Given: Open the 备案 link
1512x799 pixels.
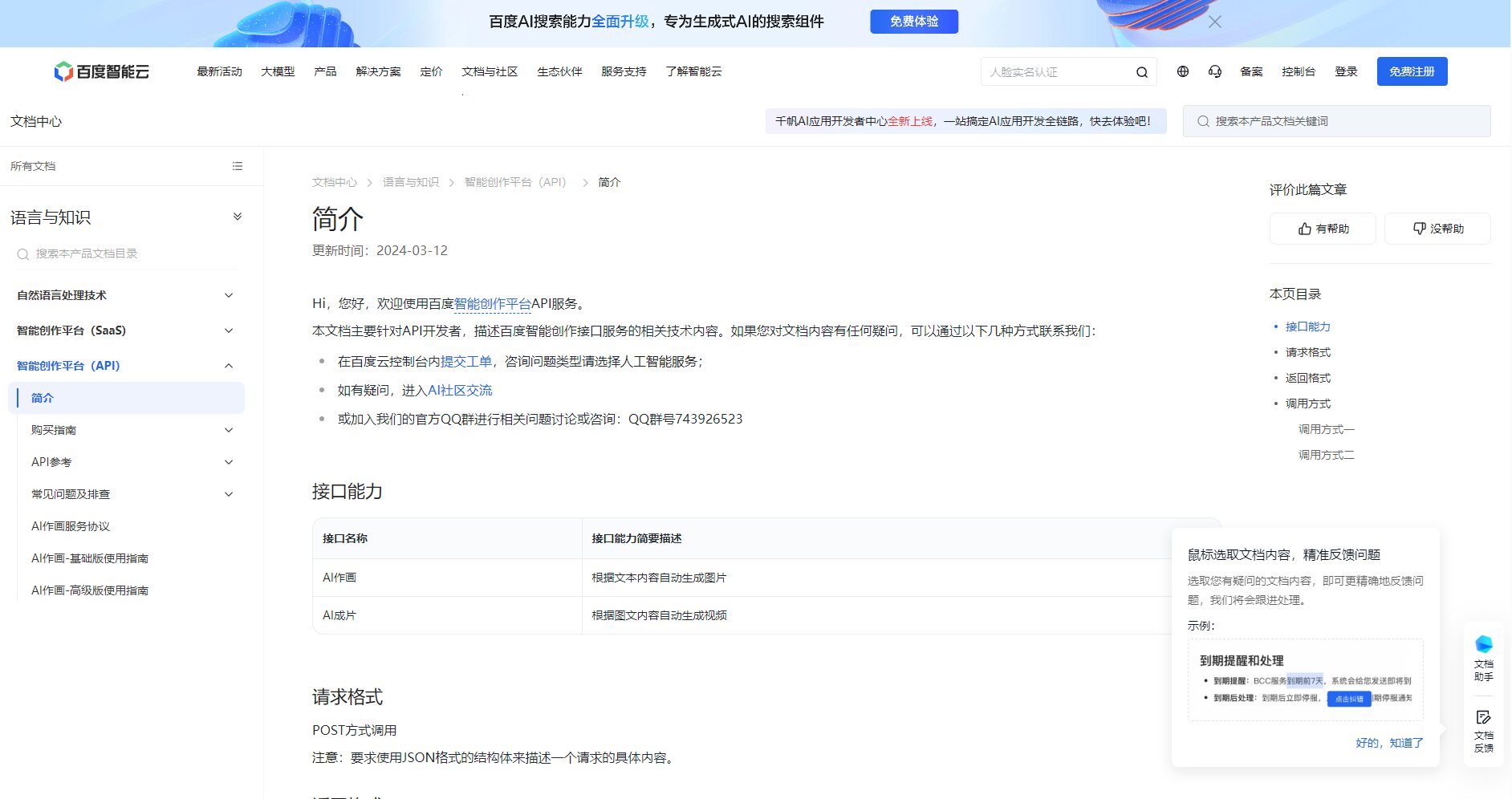Looking at the screenshot, I should coord(1251,71).
